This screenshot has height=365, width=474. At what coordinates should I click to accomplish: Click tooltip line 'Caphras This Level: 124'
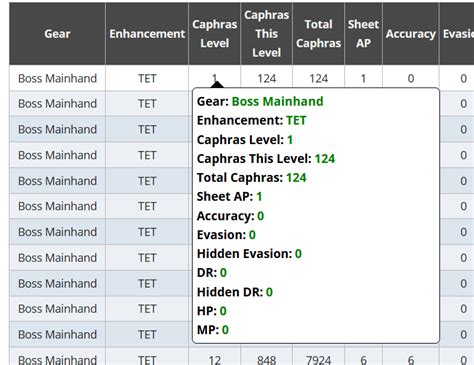266,159
